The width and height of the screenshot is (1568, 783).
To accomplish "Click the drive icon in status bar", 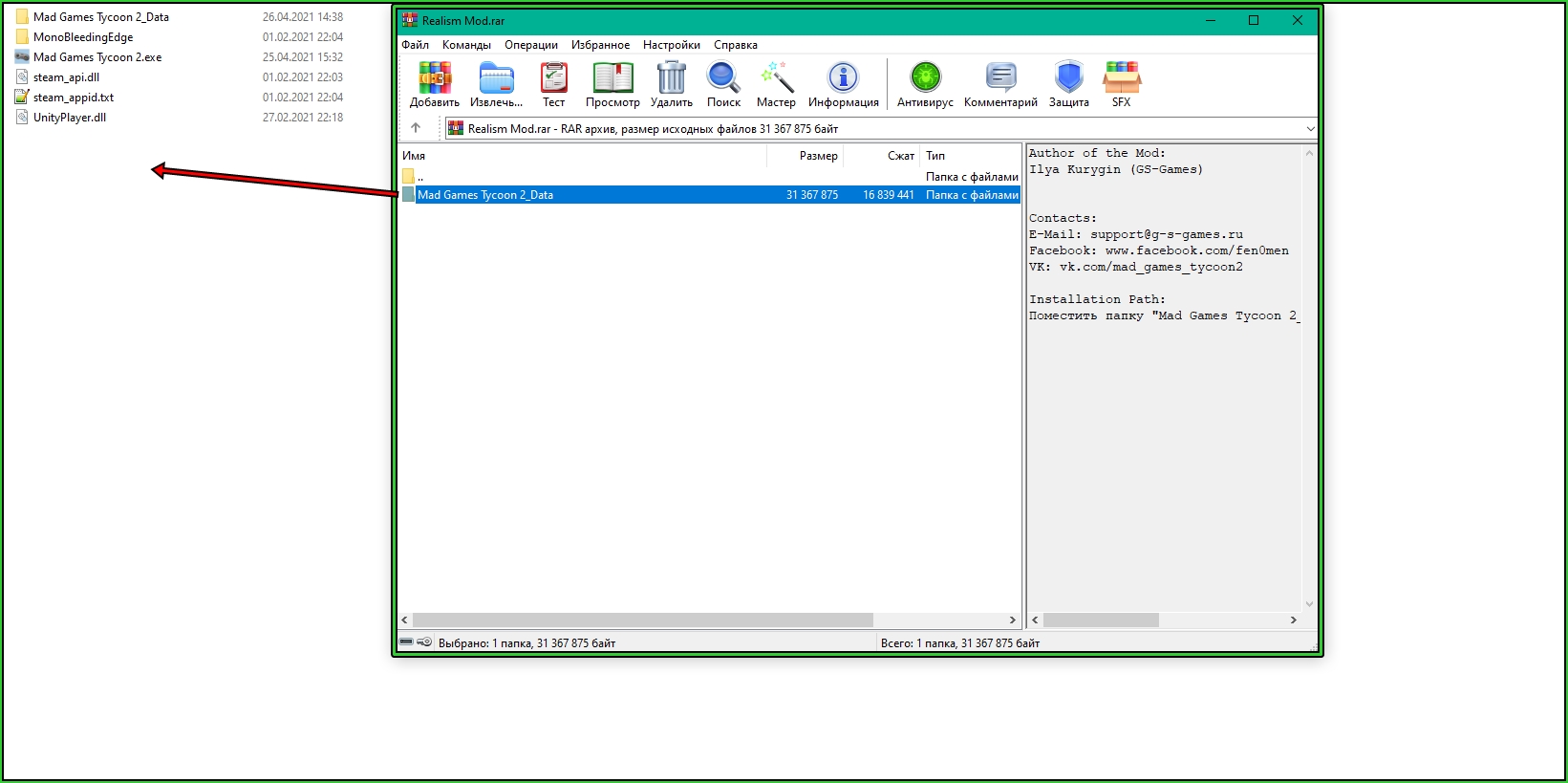I will tap(406, 642).
